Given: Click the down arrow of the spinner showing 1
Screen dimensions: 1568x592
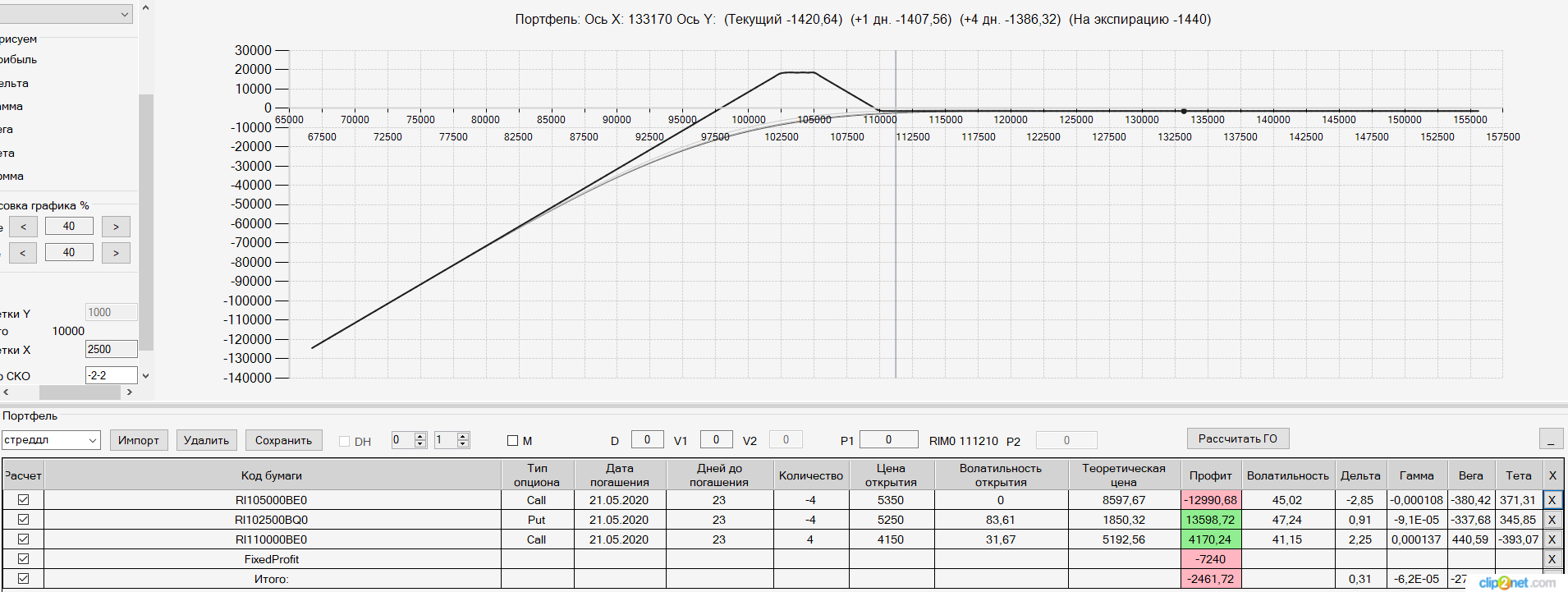Looking at the screenshot, I should click(463, 444).
